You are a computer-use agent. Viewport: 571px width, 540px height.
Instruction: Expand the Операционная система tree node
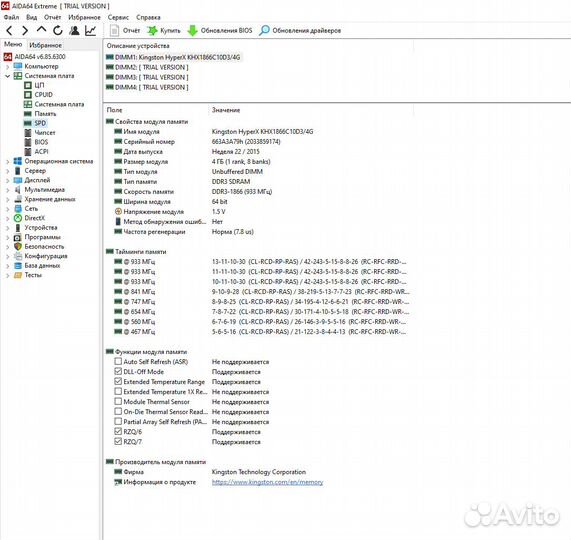point(7,161)
